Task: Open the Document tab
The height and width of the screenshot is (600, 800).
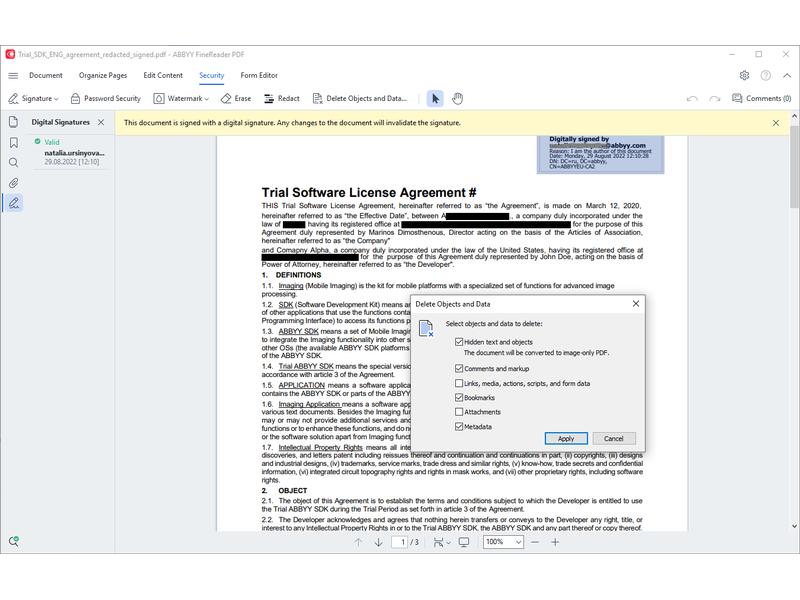Action: tap(45, 76)
